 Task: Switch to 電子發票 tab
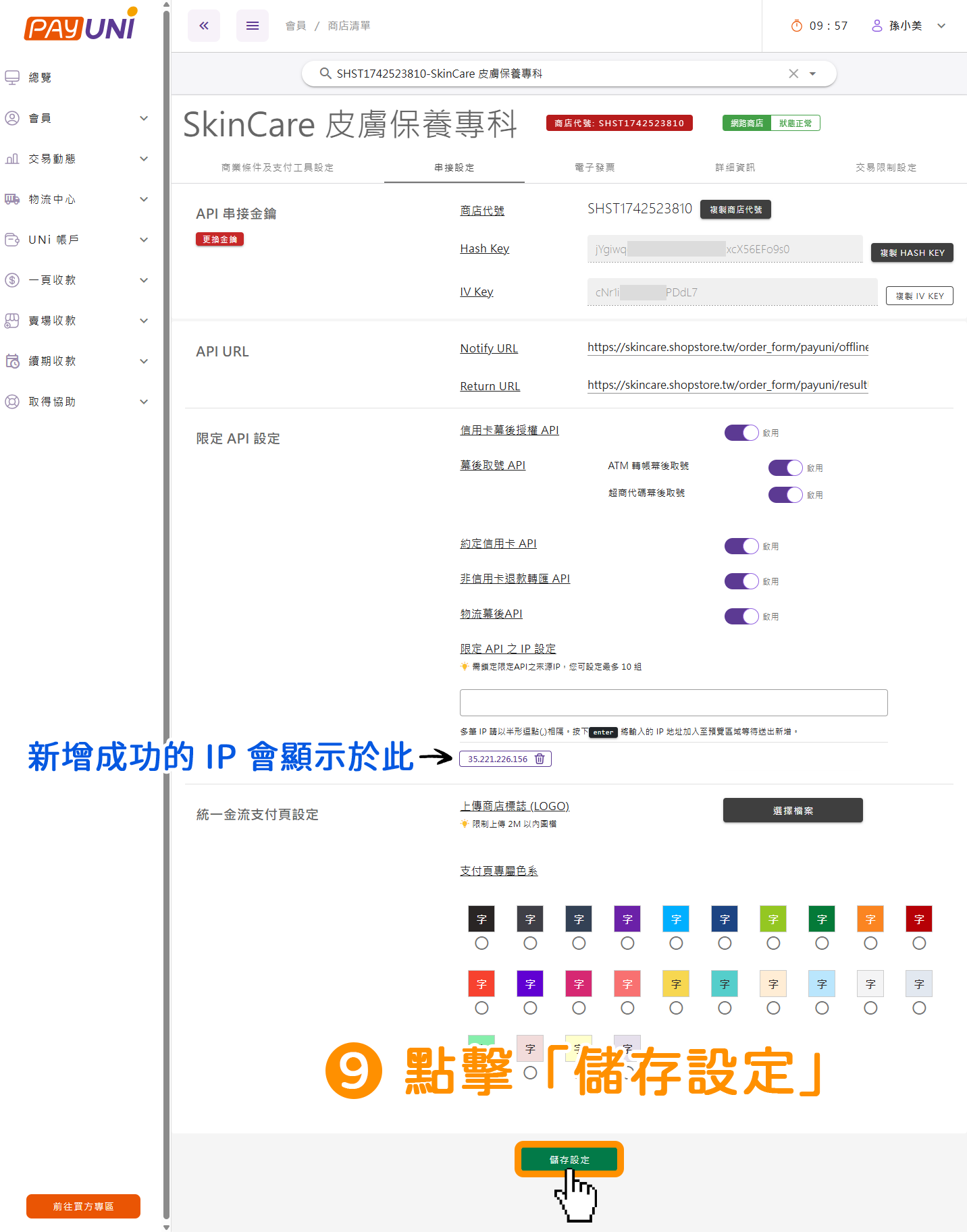point(595,167)
